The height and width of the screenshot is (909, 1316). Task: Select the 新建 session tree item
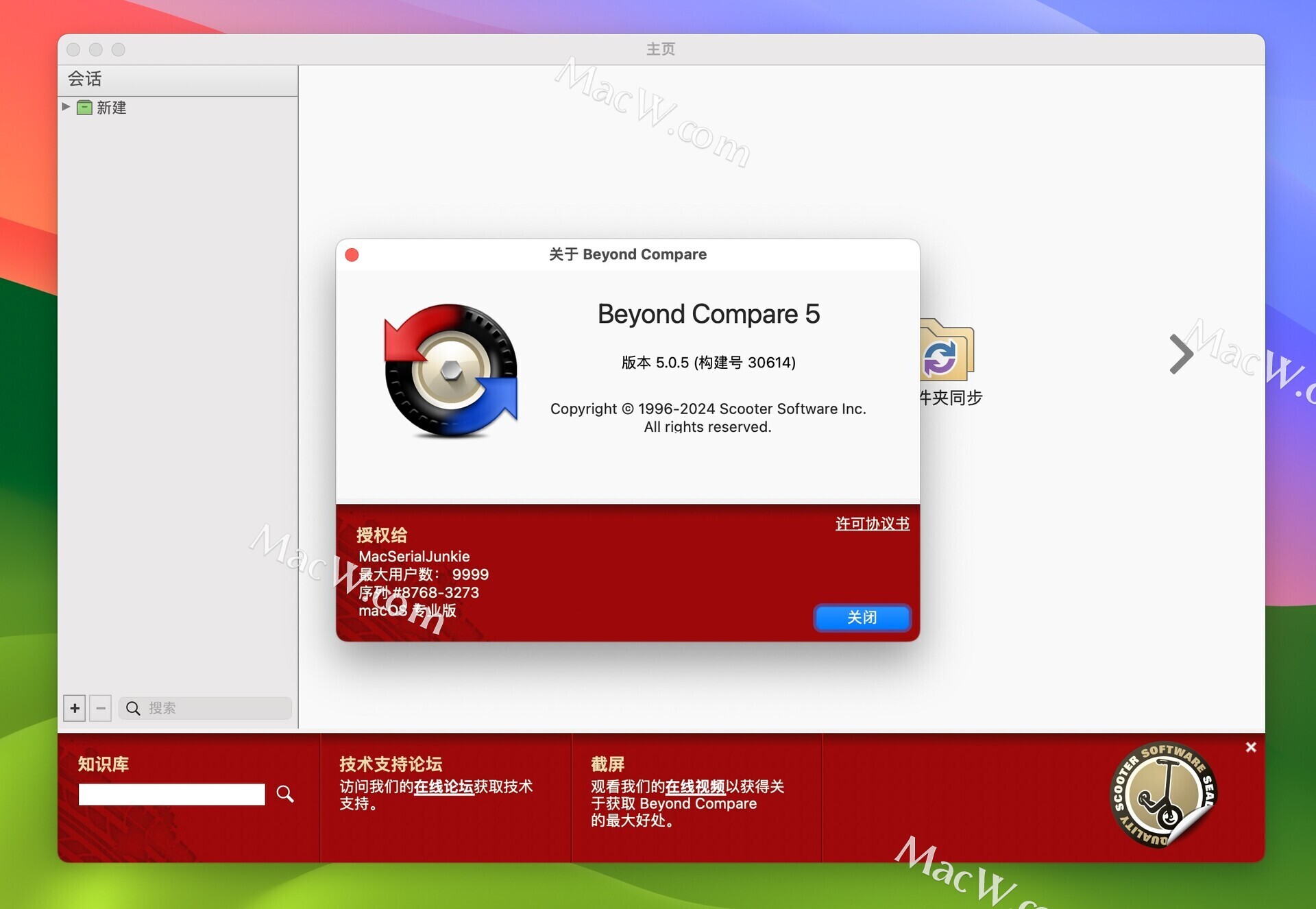111,108
